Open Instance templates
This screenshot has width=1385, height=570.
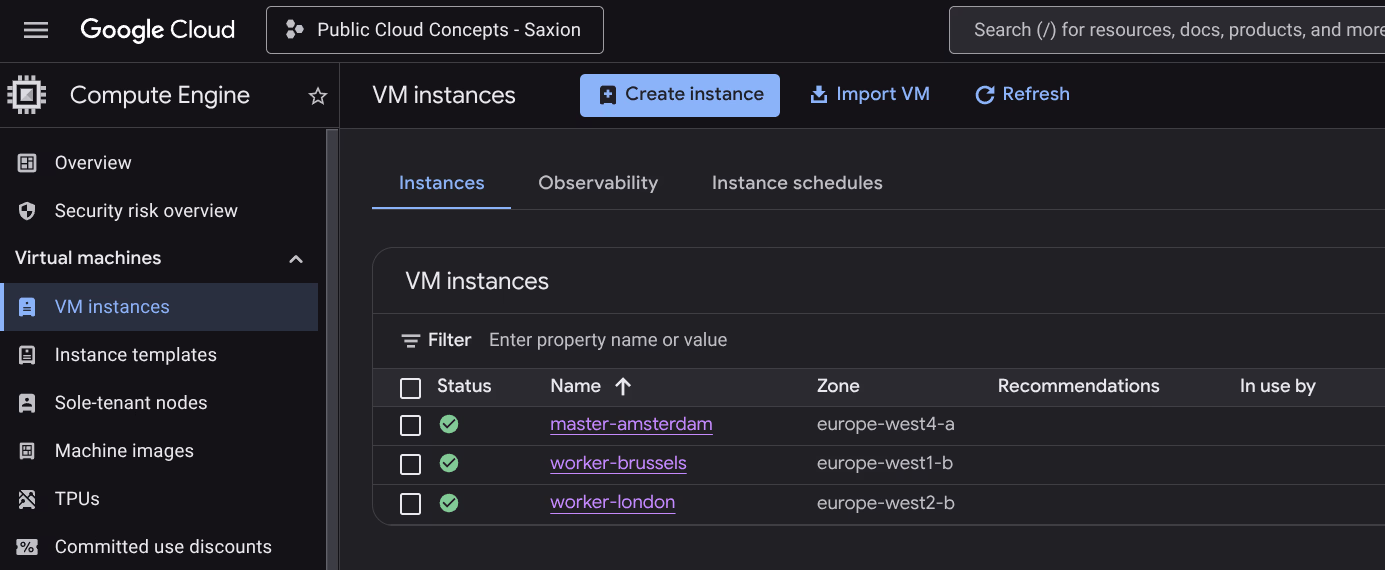[x=135, y=355]
